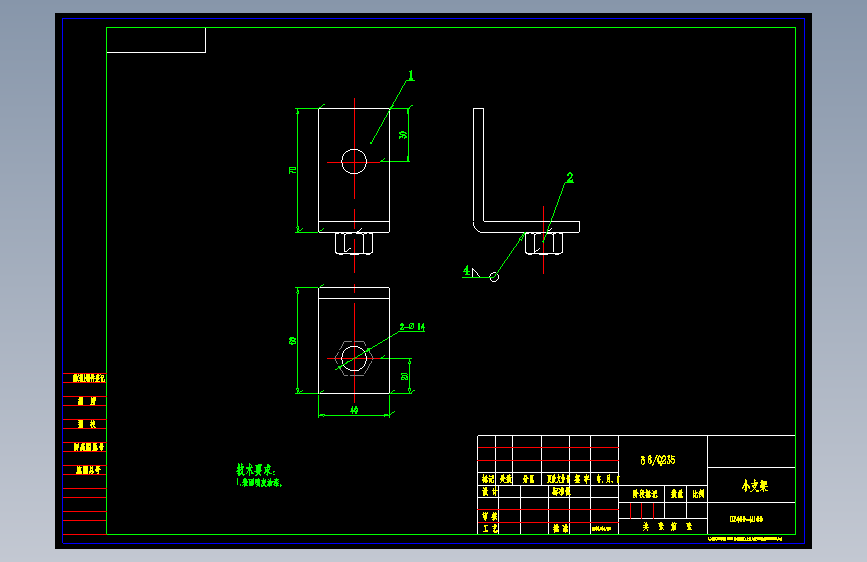Click part balloon number 2
The height and width of the screenshot is (562, 867).
tap(570, 178)
